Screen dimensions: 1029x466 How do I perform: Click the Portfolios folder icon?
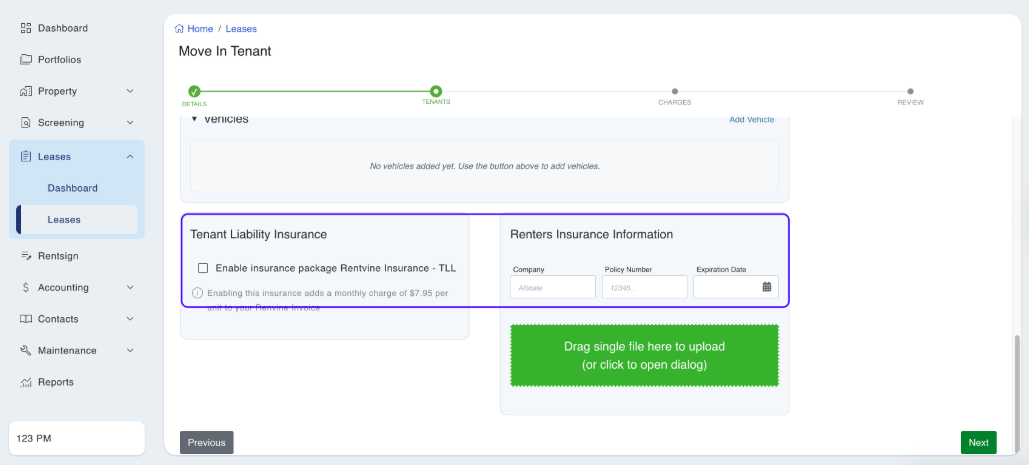click(x=27, y=60)
